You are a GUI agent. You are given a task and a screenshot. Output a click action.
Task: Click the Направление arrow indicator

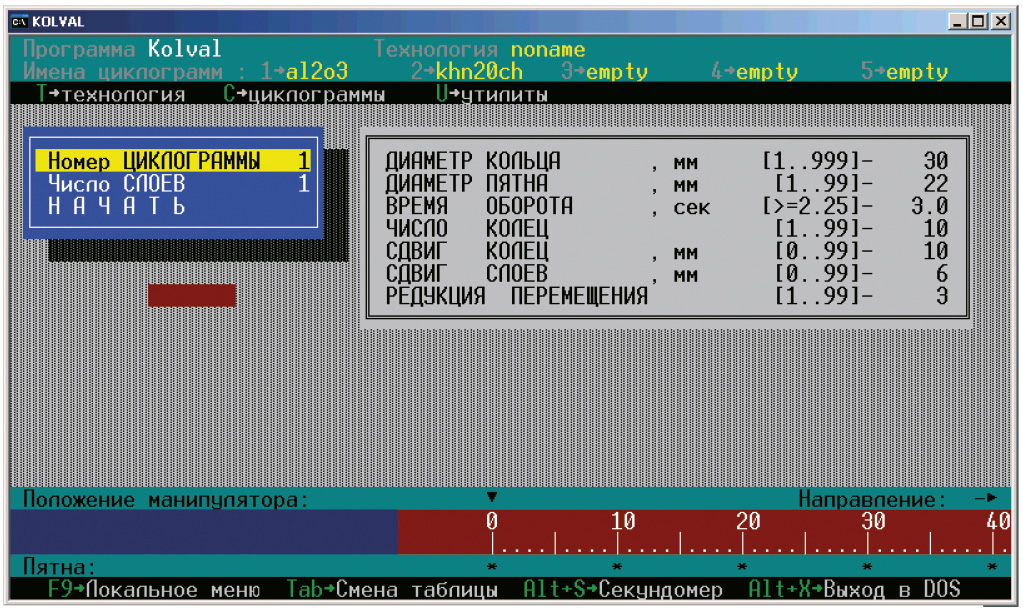pyautogui.click(x=986, y=498)
